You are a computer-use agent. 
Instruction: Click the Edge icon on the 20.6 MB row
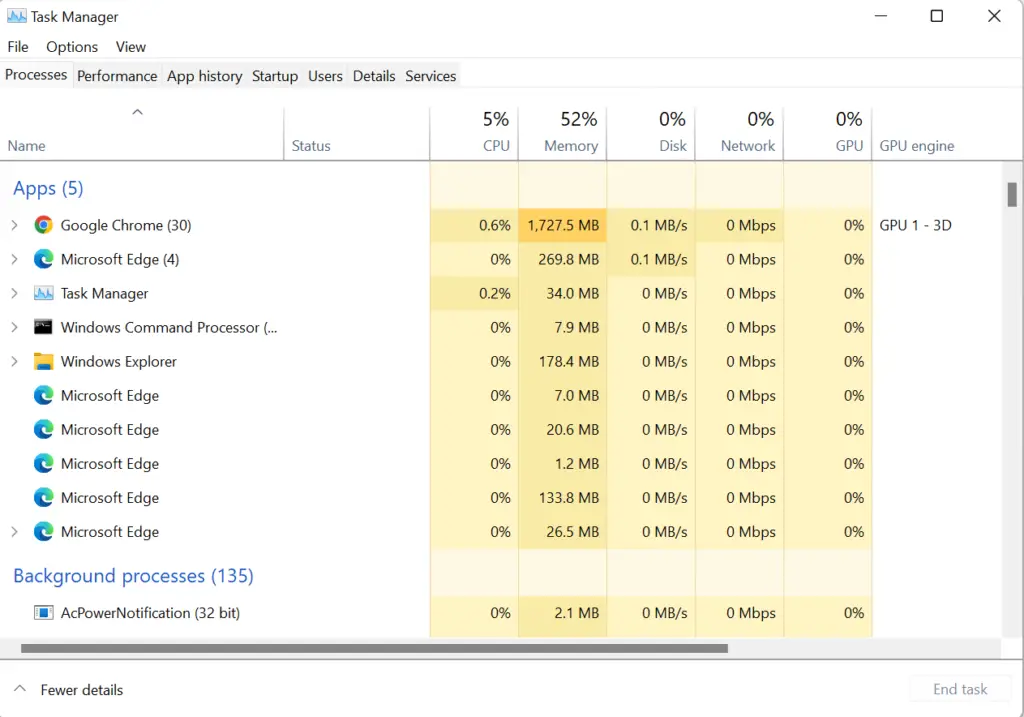43,430
